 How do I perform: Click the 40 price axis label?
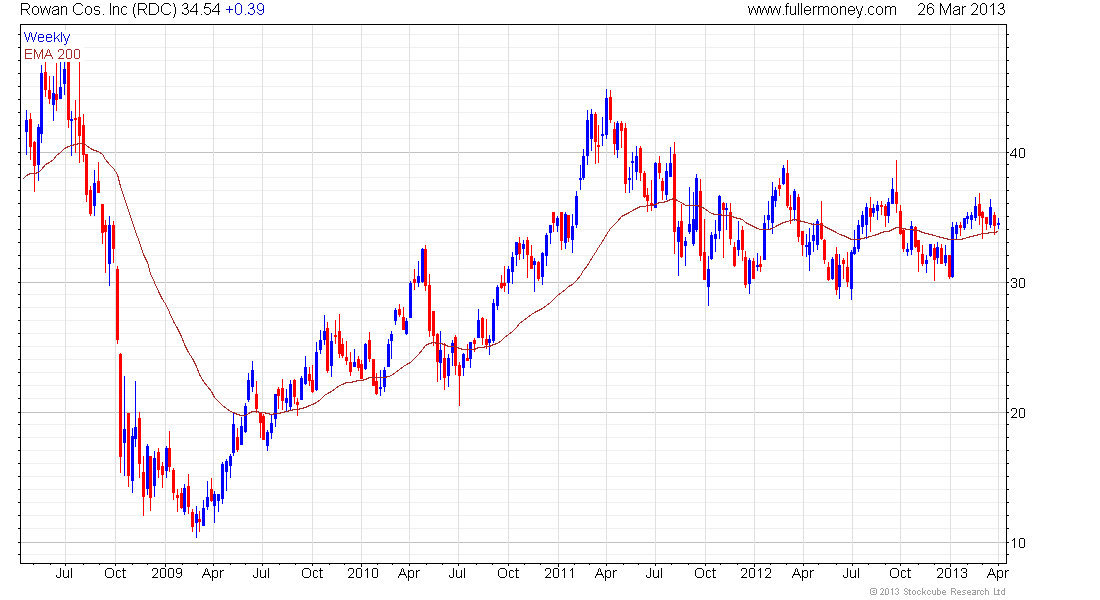[x=1017, y=153]
